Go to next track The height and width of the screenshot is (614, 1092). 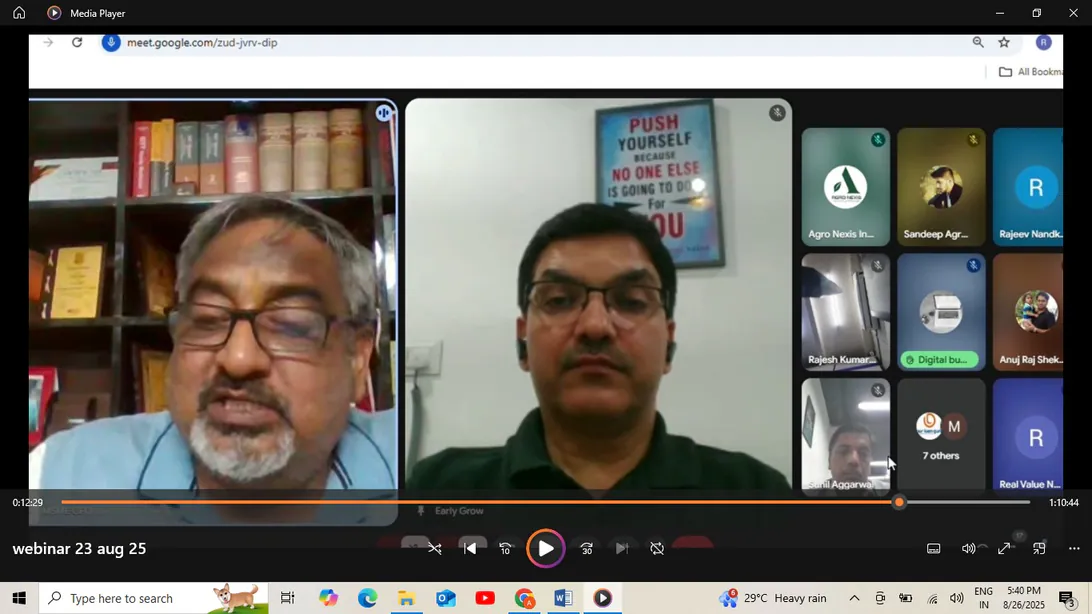tap(622, 549)
